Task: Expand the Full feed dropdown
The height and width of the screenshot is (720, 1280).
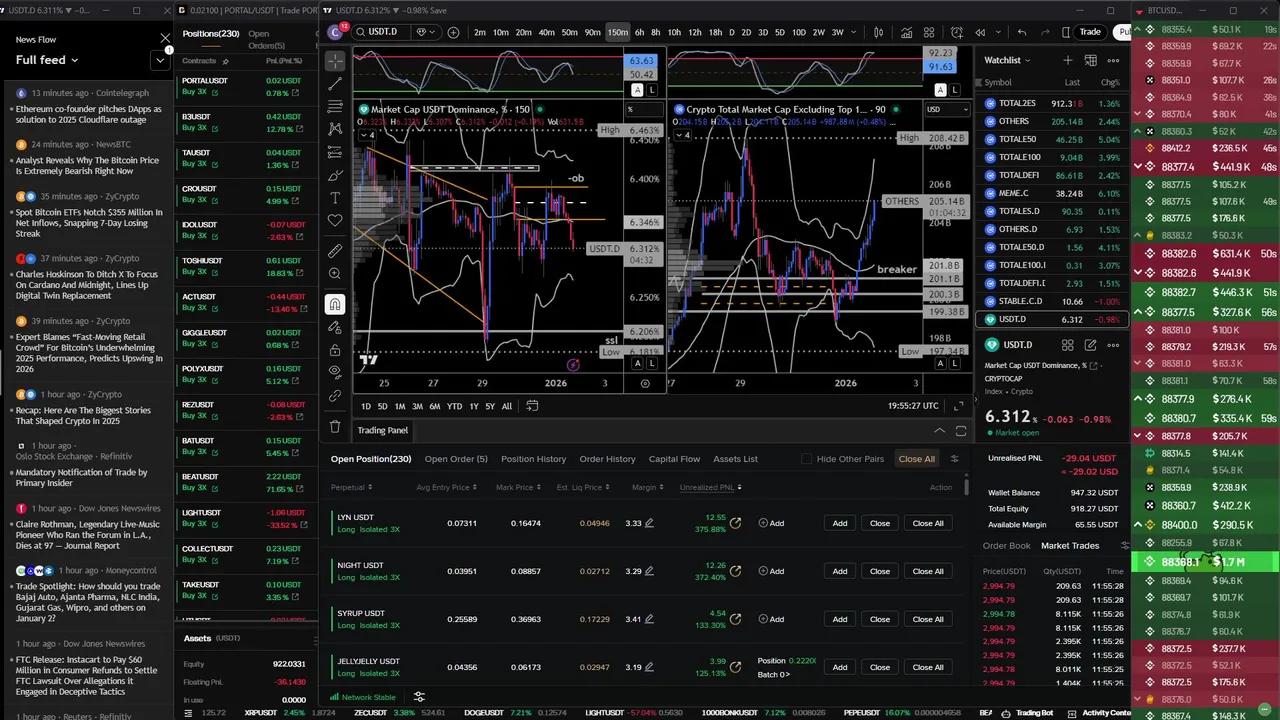Action: 159,60
